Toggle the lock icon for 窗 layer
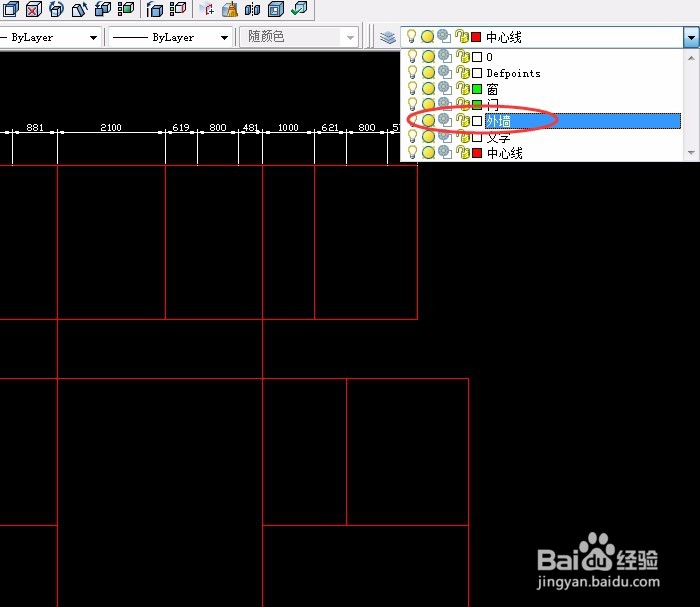Viewport: 700px width, 607px height. (x=462, y=89)
